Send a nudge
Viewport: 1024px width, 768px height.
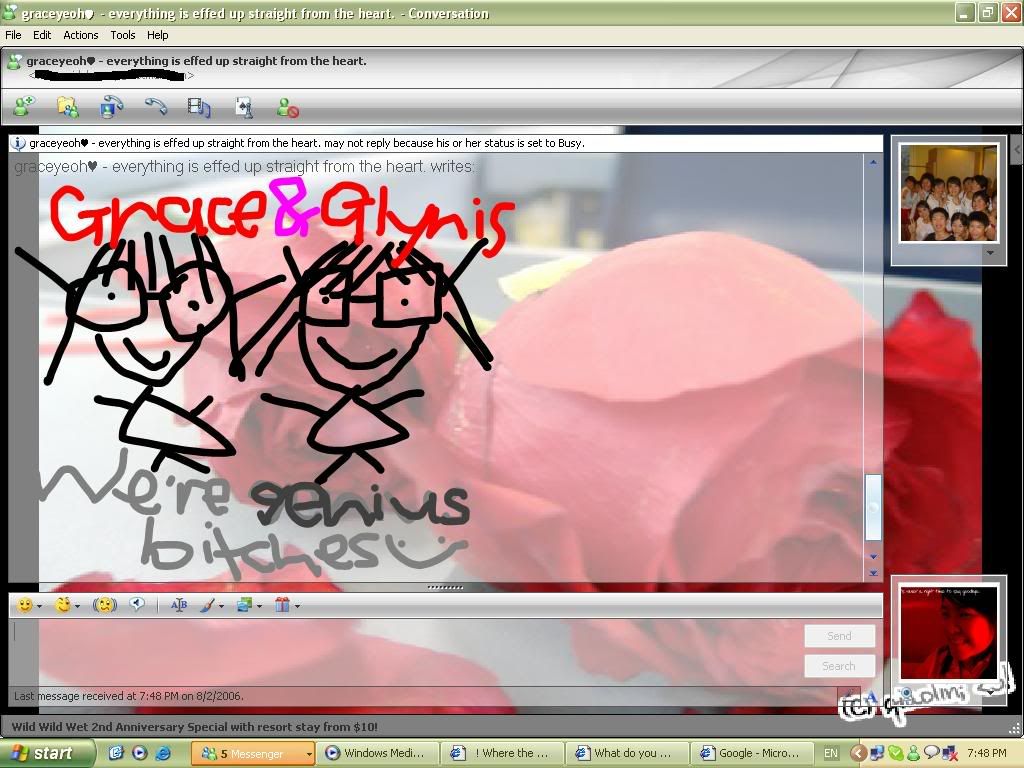pos(104,605)
